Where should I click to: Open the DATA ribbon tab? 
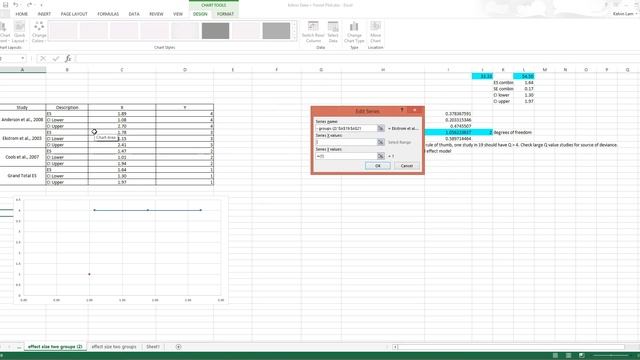tap(134, 14)
